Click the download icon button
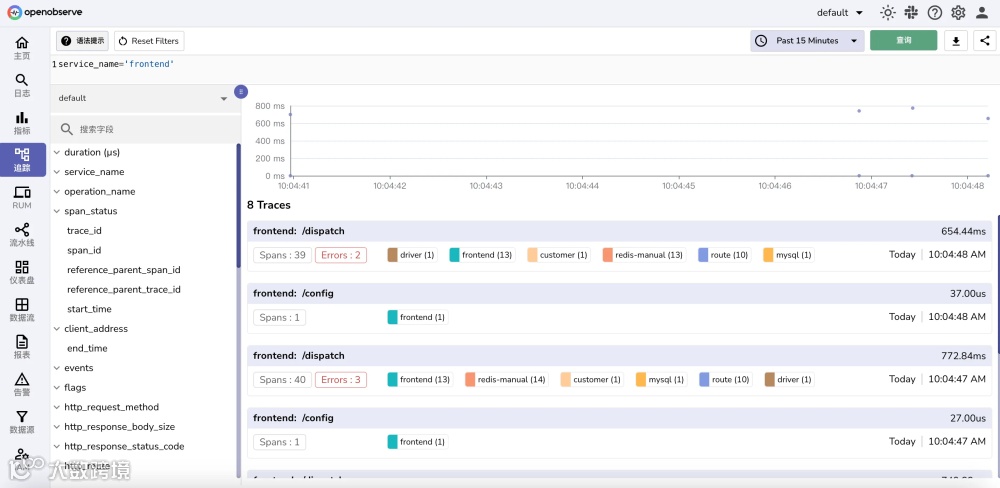This screenshot has width=1000, height=488. pyautogui.click(x=955, y=41)
